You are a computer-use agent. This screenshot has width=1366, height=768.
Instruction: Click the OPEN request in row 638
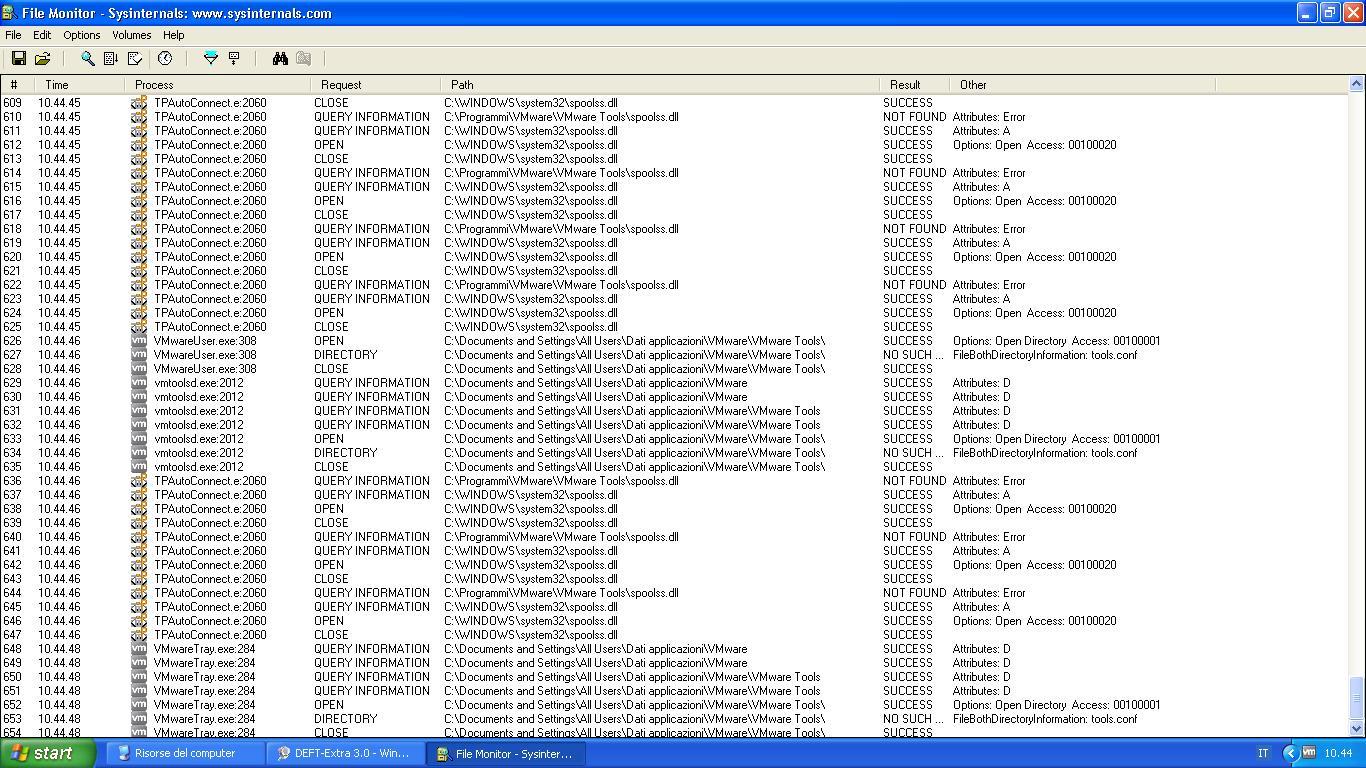point(328,509)
